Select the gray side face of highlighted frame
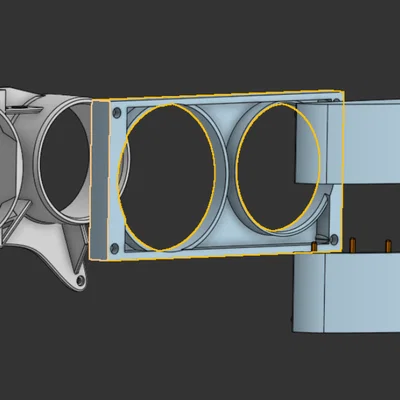This screenshot has width=400, height=400. tap(100, 180)
